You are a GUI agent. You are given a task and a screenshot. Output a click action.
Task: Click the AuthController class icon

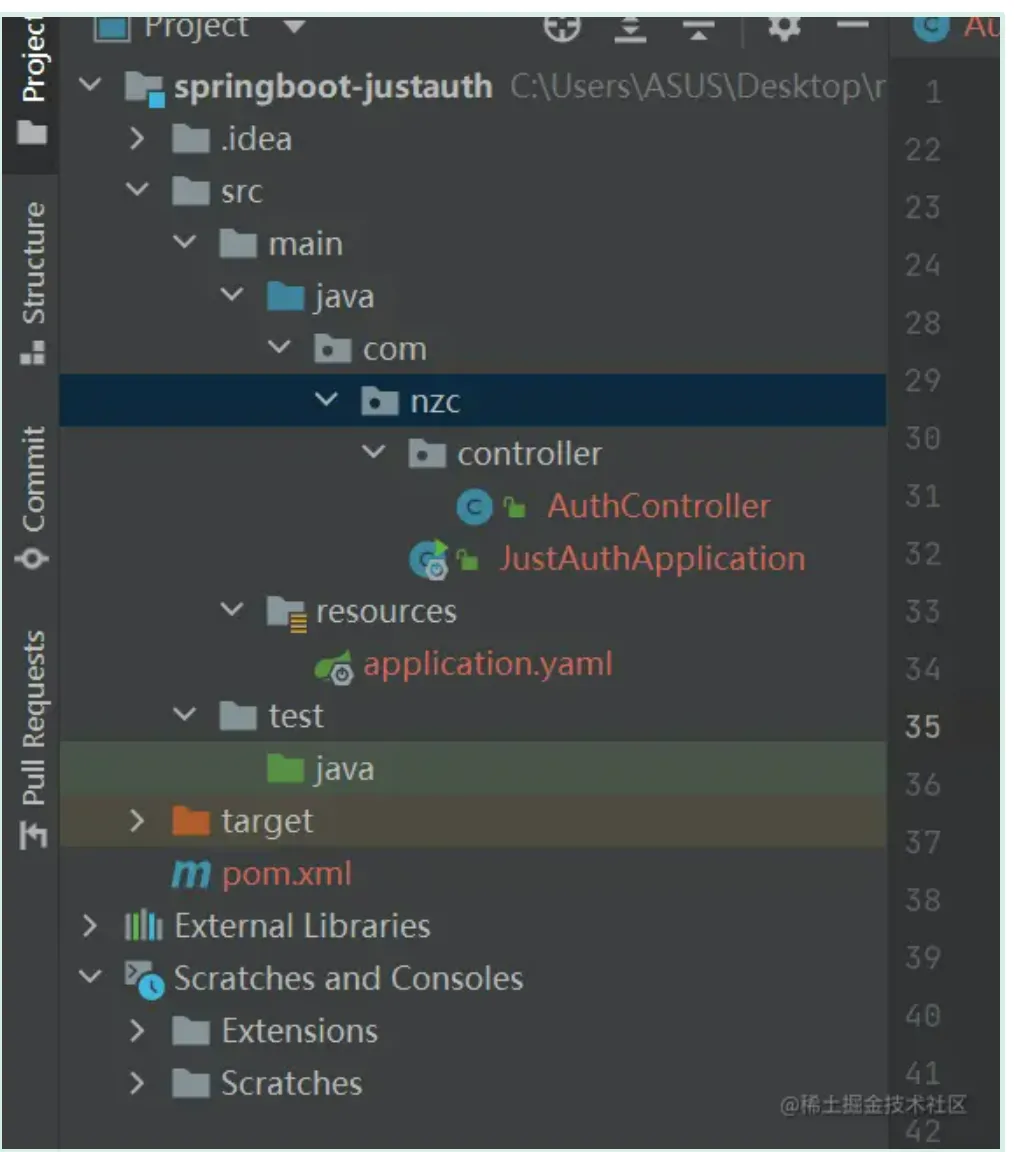[474, 507]
